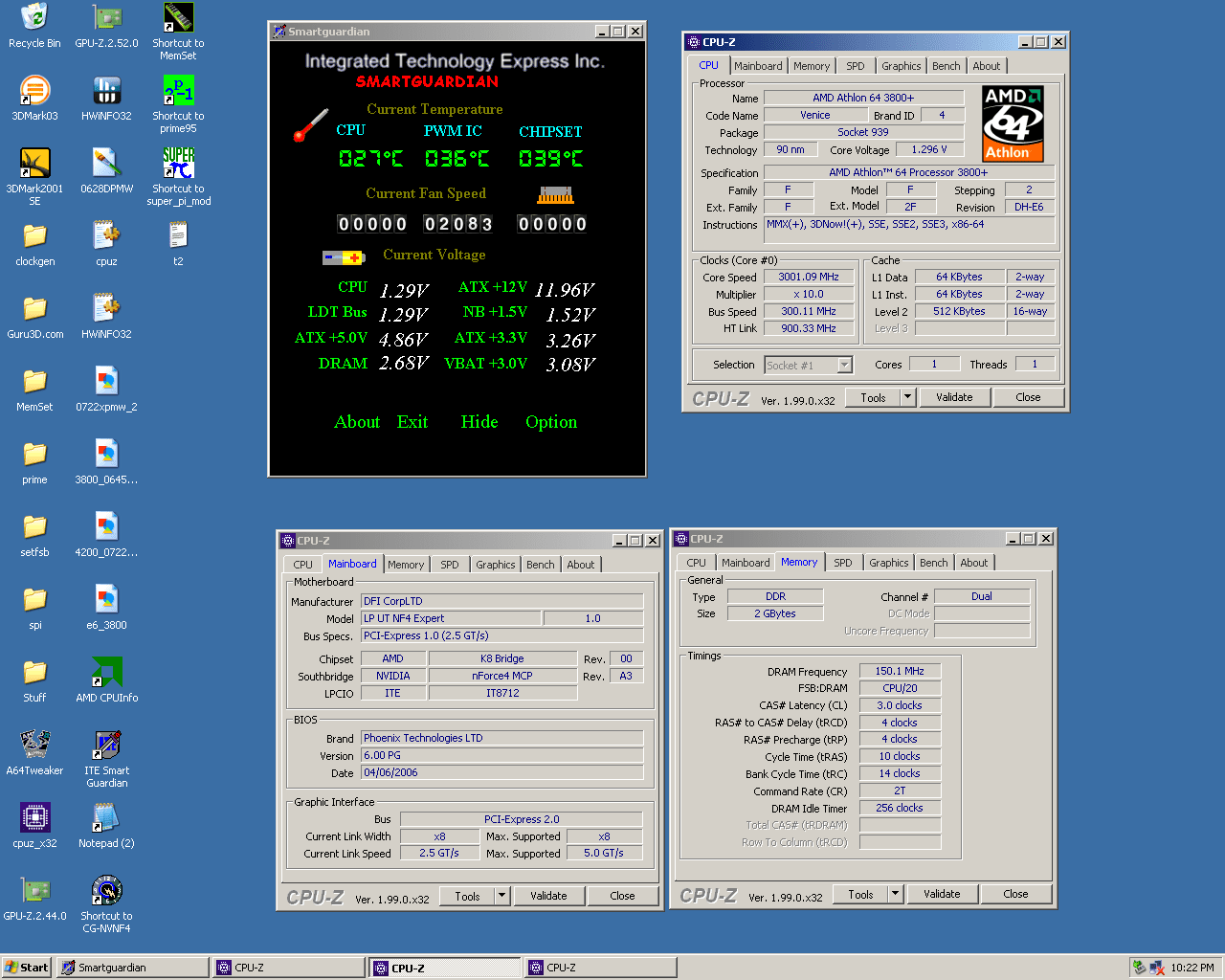Expand the Socket #1 selection combo box
This screenshot has height=980, width=1225.
(845, 365)
